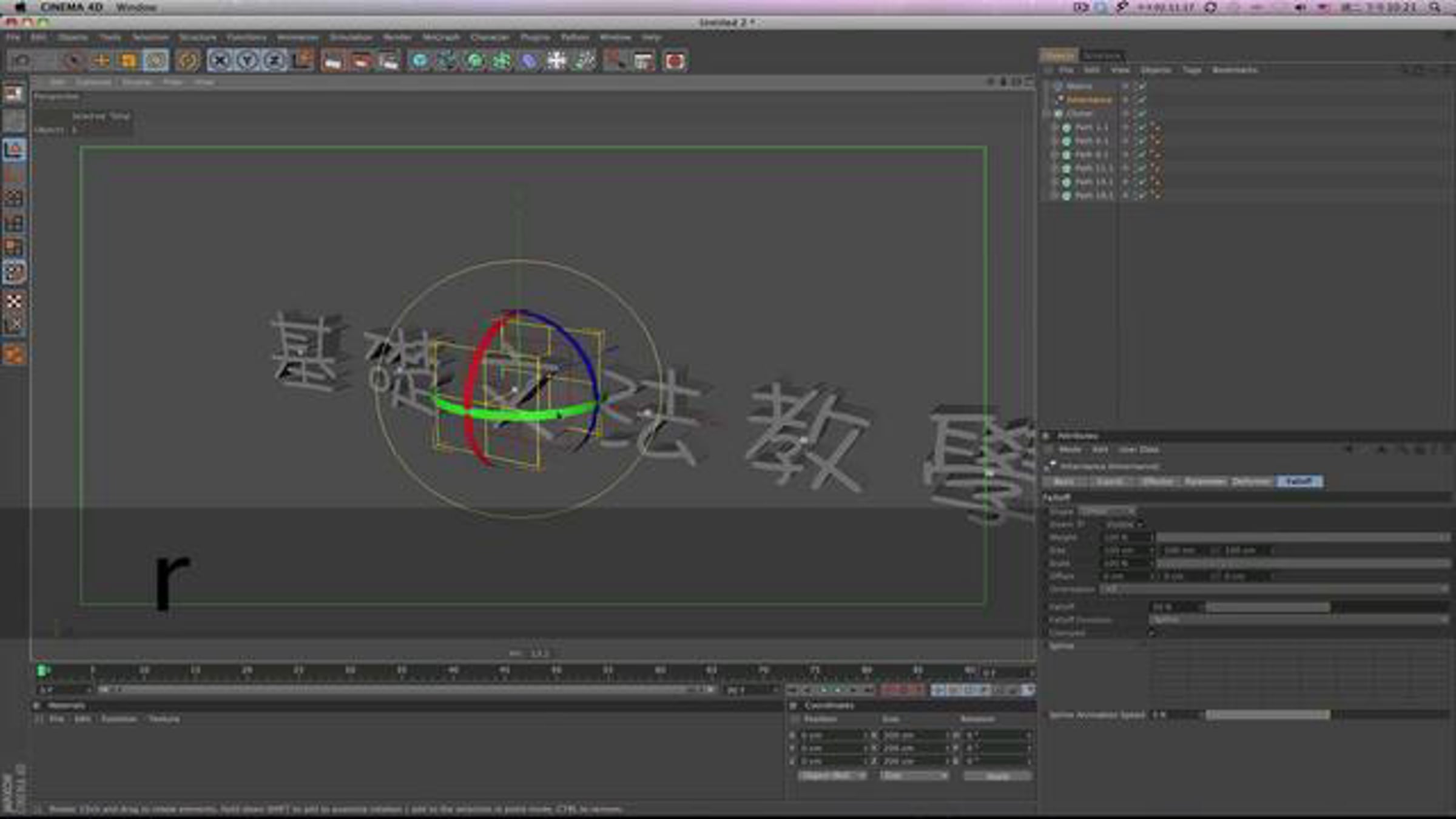The image size is (1456, 819).
Task: Click the Undo icon in the top toolbar
Action: [22, 61]
